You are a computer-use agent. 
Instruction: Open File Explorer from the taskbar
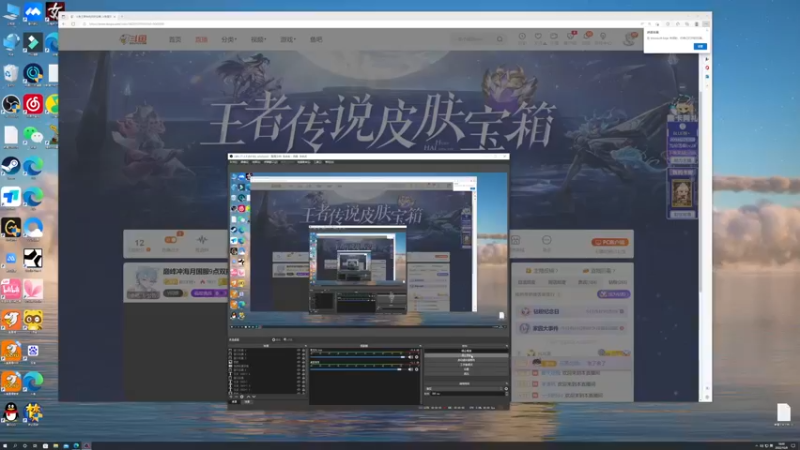click(56, 445)
